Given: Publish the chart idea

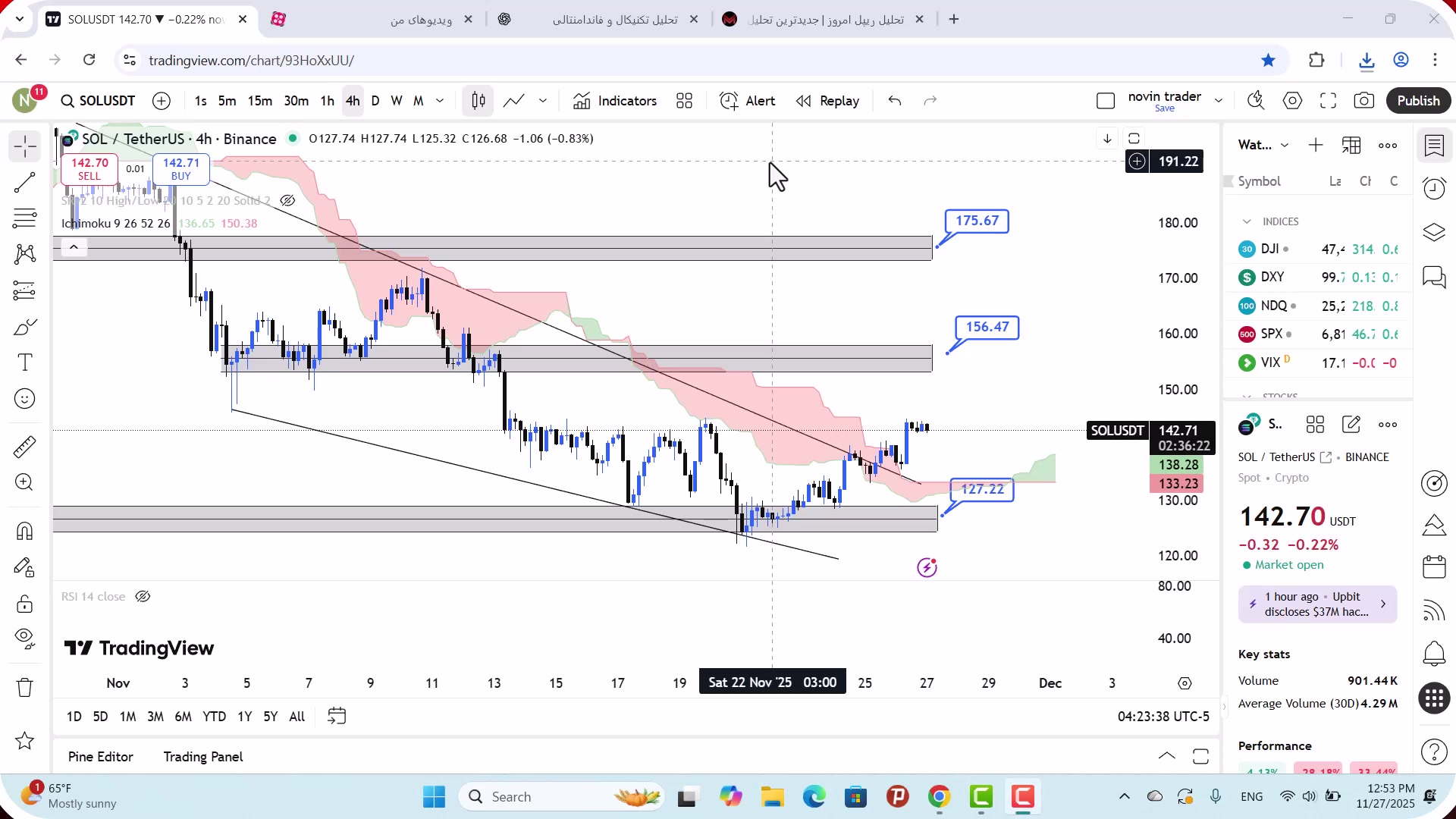Looking at the screenshot, I should [x=1418, y=101].
